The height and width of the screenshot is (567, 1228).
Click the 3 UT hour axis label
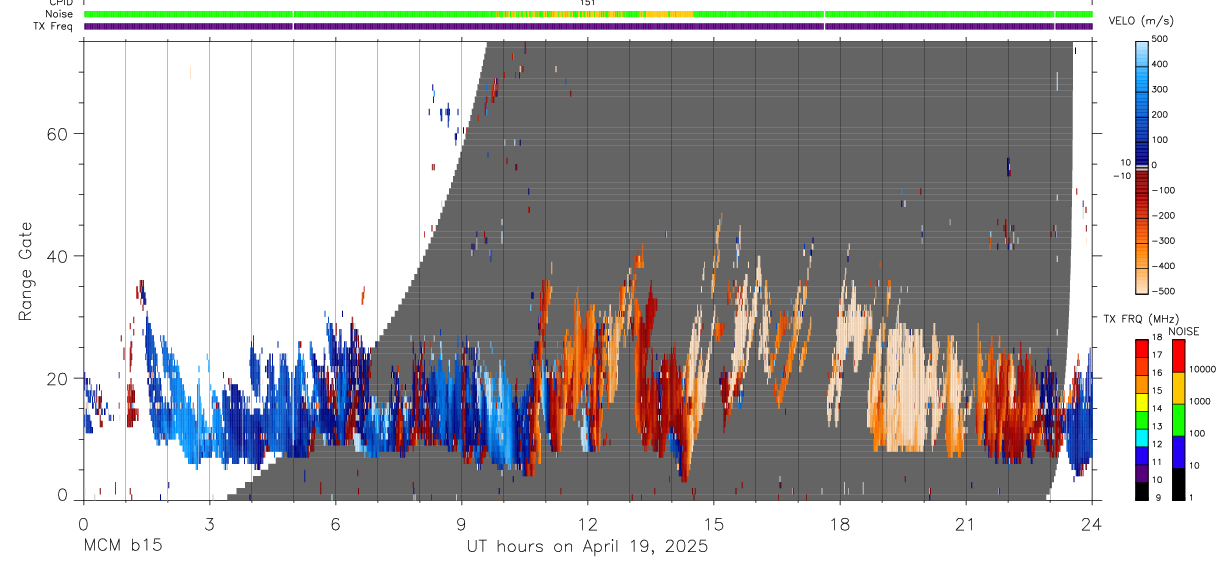[x=209, y=524]
